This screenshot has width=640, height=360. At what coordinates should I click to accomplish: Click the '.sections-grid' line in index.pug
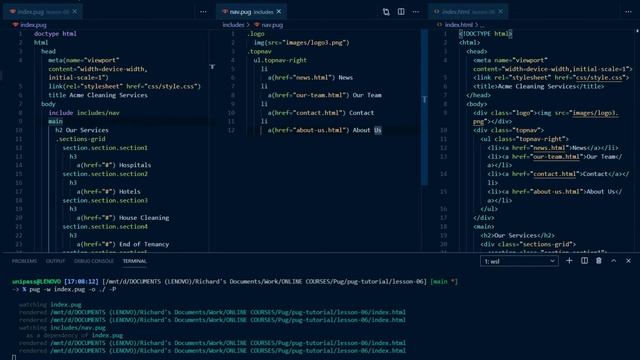(x=80, y=139)
